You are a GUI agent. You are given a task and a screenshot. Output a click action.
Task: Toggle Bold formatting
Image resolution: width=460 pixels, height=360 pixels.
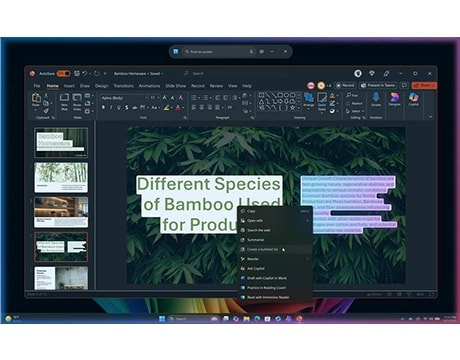click(x=103, y=107)
